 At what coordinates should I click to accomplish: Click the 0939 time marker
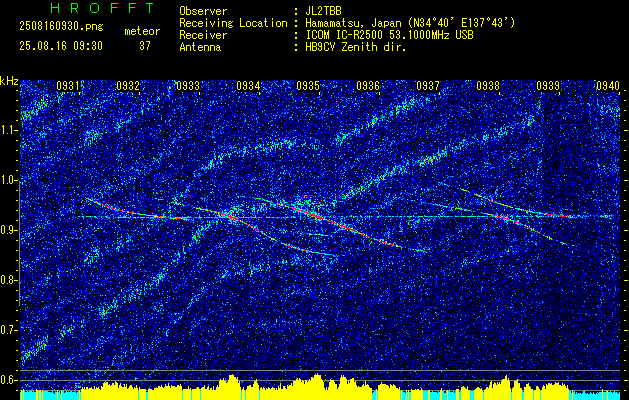pyautogui.click(x=548, y=85)
